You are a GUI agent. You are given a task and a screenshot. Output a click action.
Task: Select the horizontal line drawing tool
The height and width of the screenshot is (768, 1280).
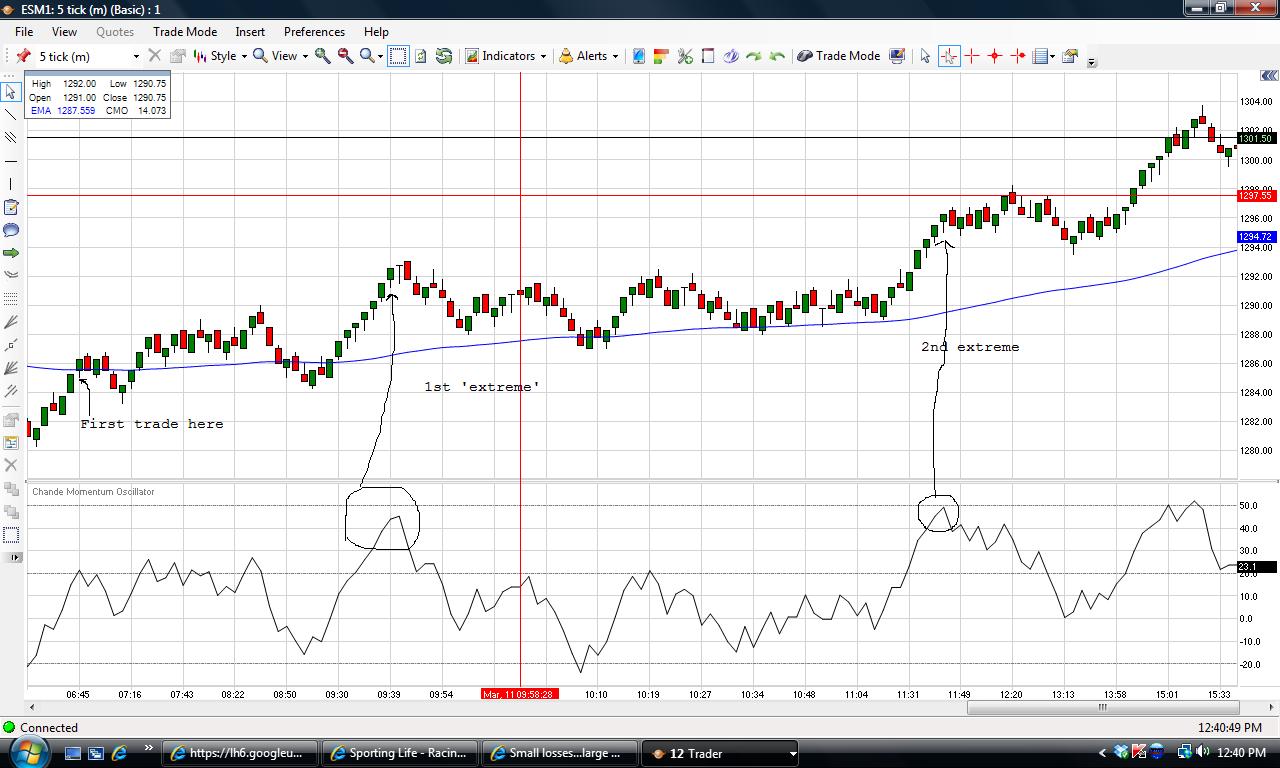pos(11,161)
